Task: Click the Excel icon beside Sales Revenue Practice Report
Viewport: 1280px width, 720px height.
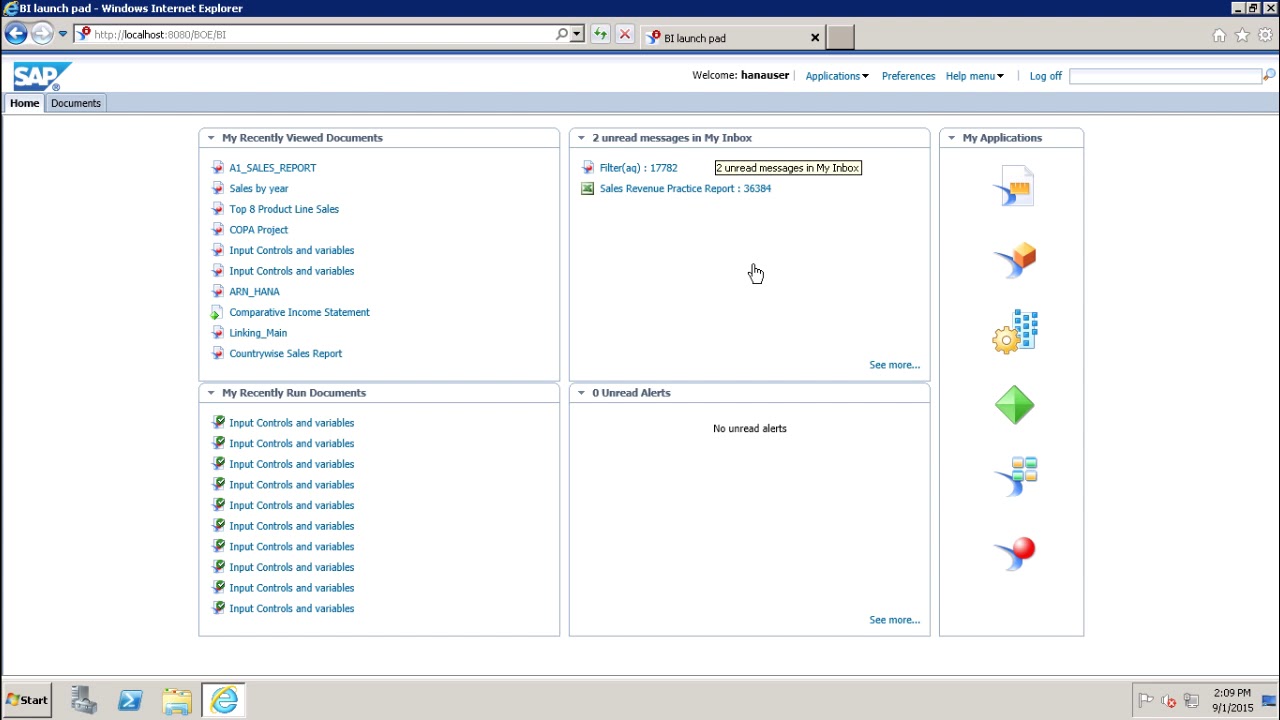Action: click(x=588, y=188)
